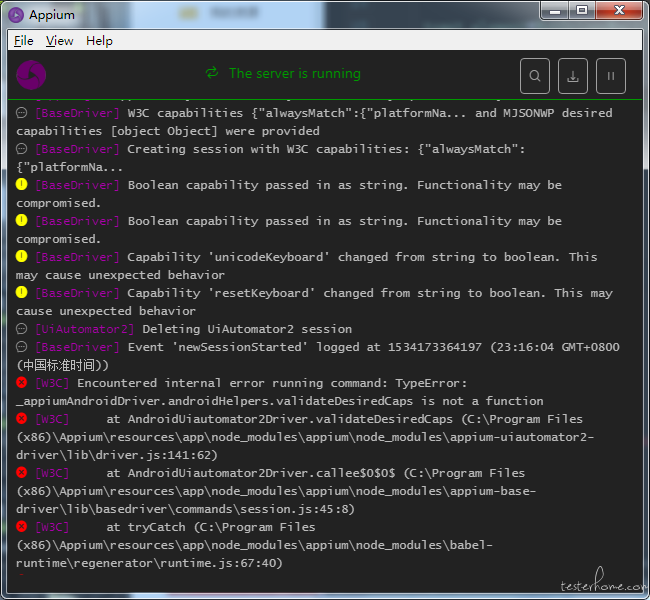Screen dimensions: 650x600
Task: Click 'capabilities [object Object] were provided' text
Action: 168,131
